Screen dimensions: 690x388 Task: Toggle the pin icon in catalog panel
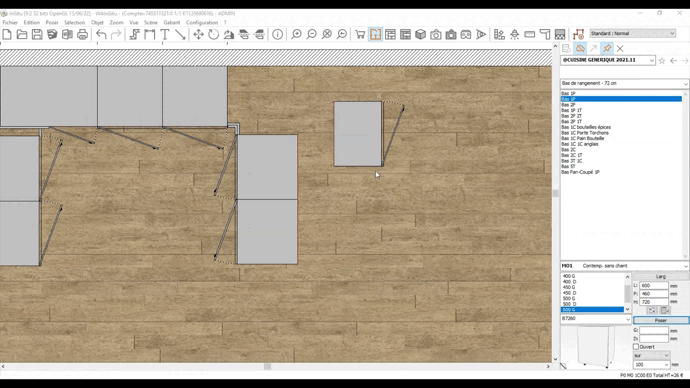click(607, 48)
